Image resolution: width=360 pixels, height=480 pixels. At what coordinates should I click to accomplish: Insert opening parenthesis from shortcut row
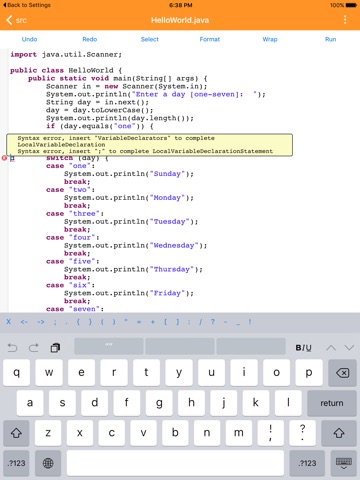tap(102, 322)
